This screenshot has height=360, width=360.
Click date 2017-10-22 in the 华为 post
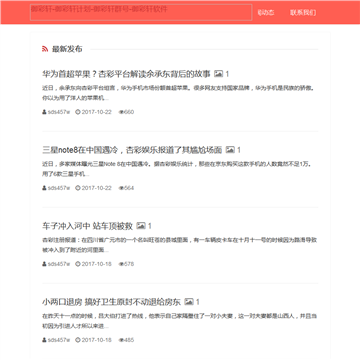(97, 112)
